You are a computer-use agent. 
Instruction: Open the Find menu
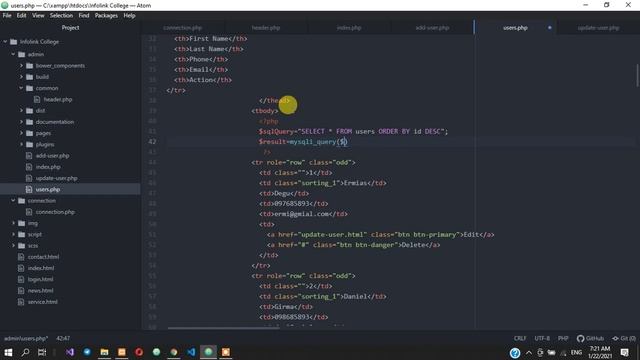84,16
